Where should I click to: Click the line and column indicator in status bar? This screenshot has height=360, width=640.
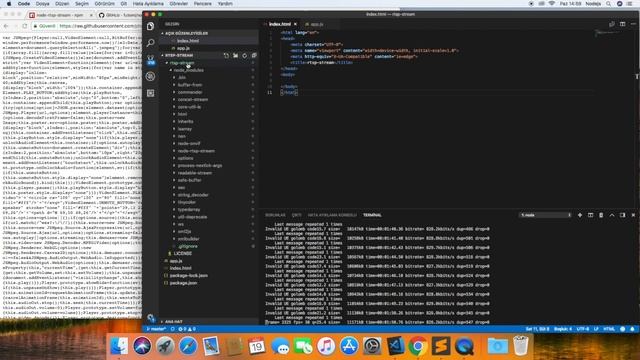coord(537,329)
